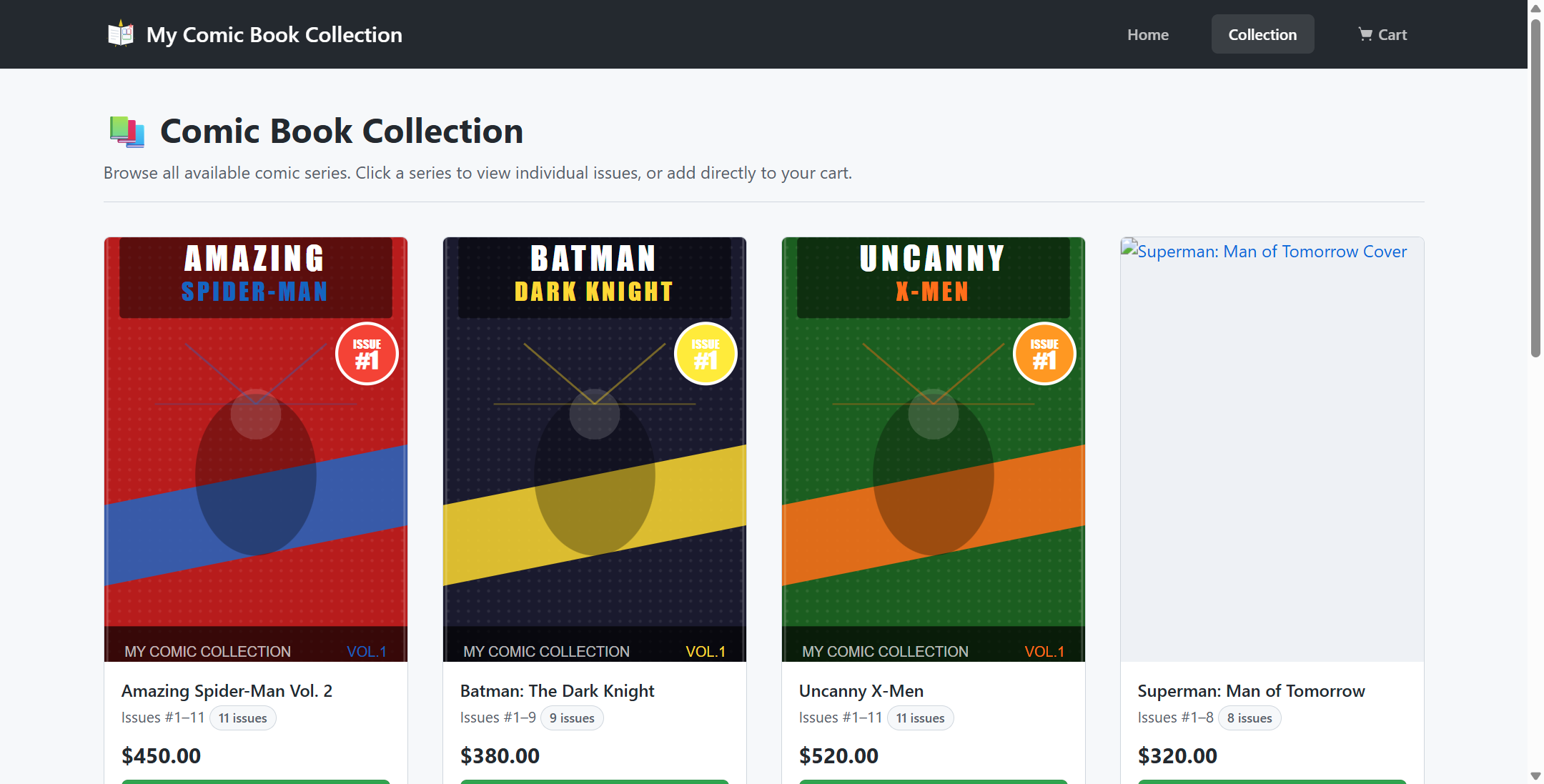Click the shopping cart icon in the navbar
This screenshot has height=784, width=1544.
point(1365,34)
